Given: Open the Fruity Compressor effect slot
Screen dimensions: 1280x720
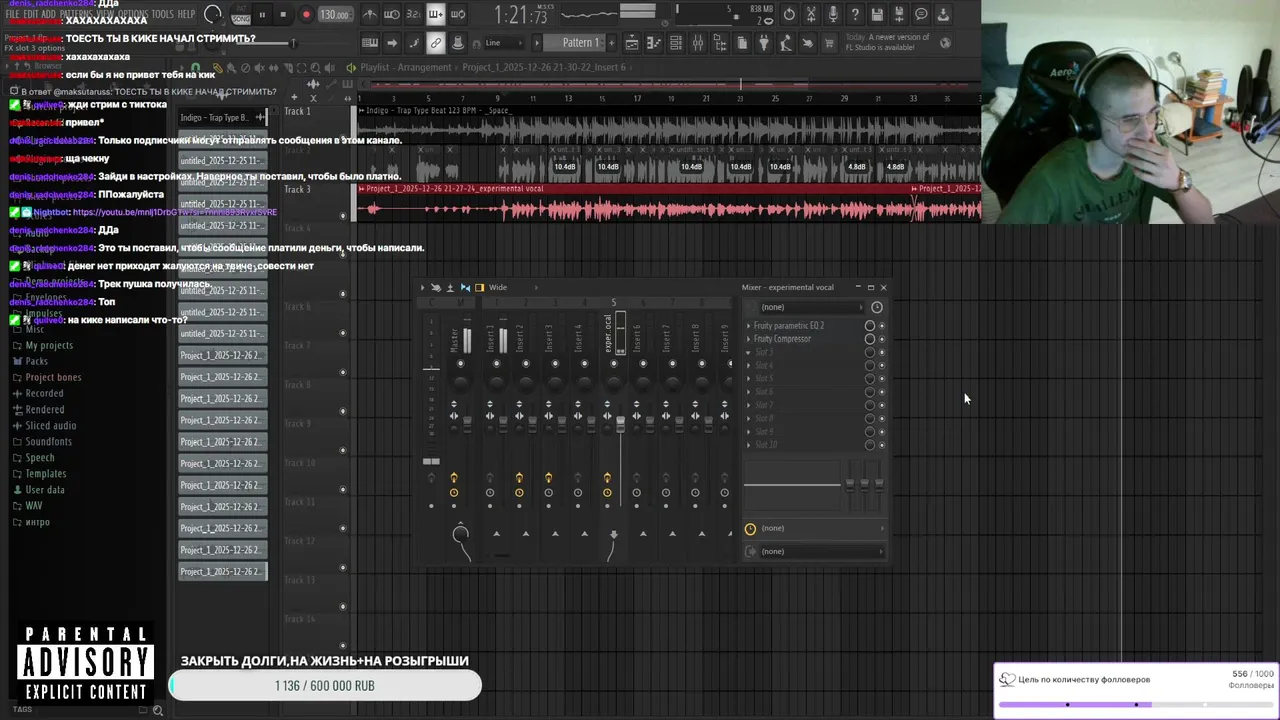Looking at the screenshot, I should [x=782, y=339].
